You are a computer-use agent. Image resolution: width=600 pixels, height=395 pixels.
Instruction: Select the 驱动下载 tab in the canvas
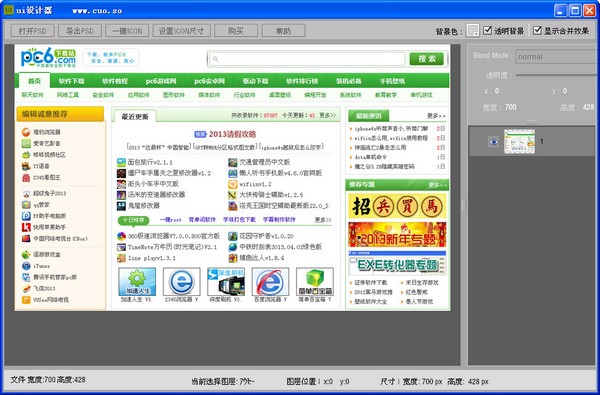(255, 81)
